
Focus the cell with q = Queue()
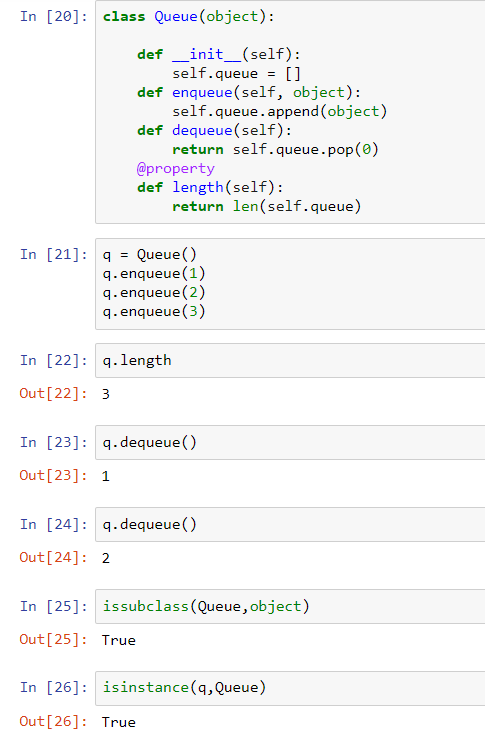coord(290,284)
